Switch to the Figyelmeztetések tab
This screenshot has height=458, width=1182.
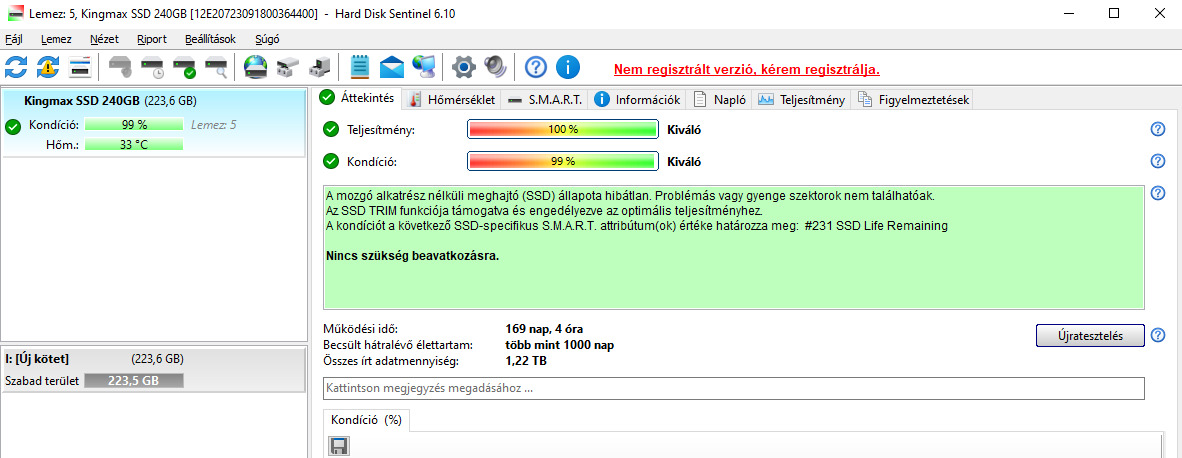click(x=913, y=99)
